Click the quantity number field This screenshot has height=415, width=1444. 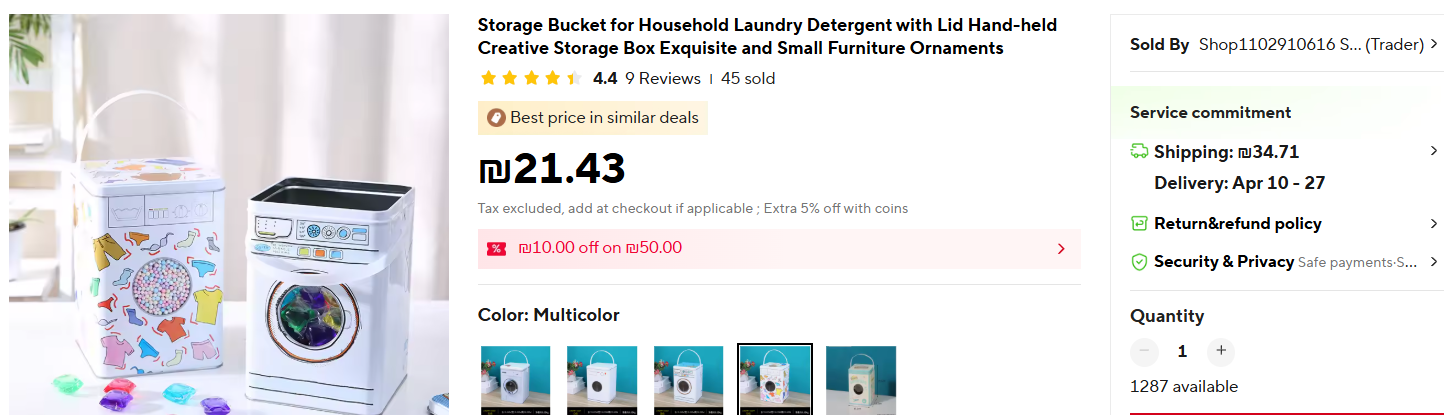[x=1182, y=351]
